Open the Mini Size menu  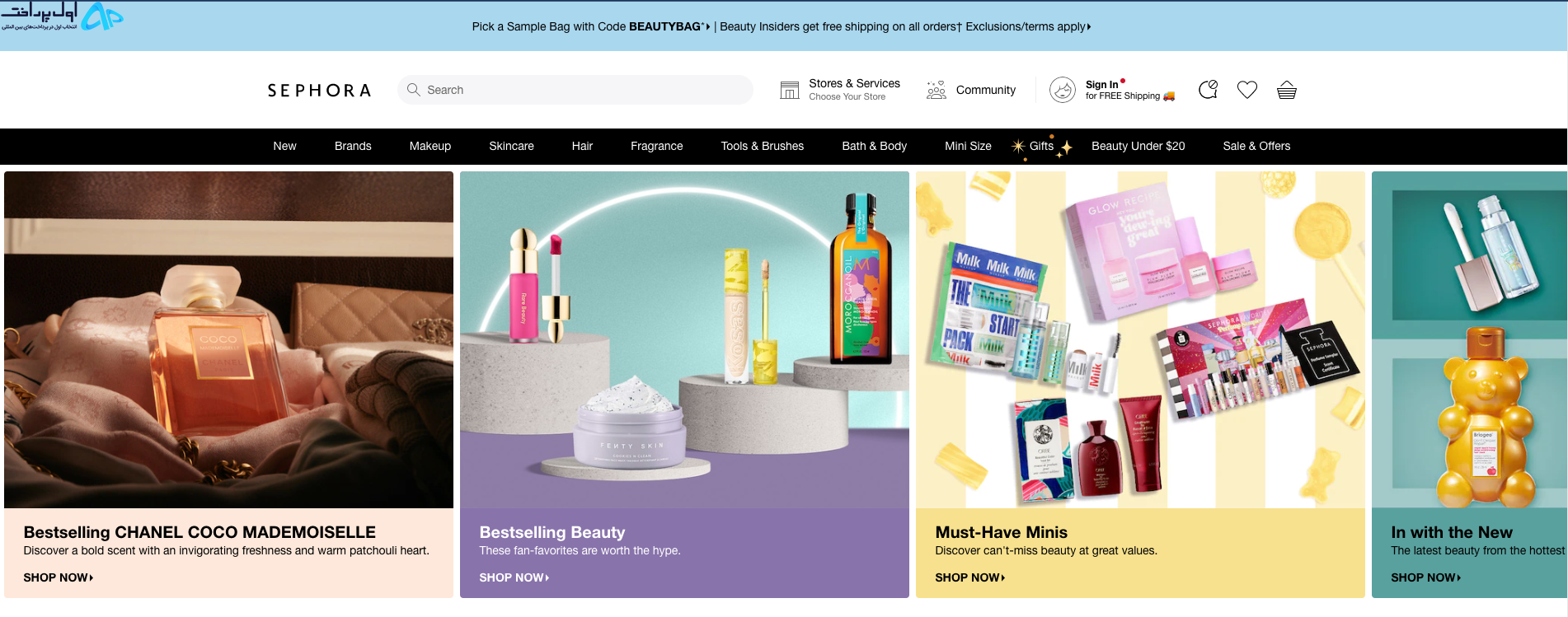(968, 146)
